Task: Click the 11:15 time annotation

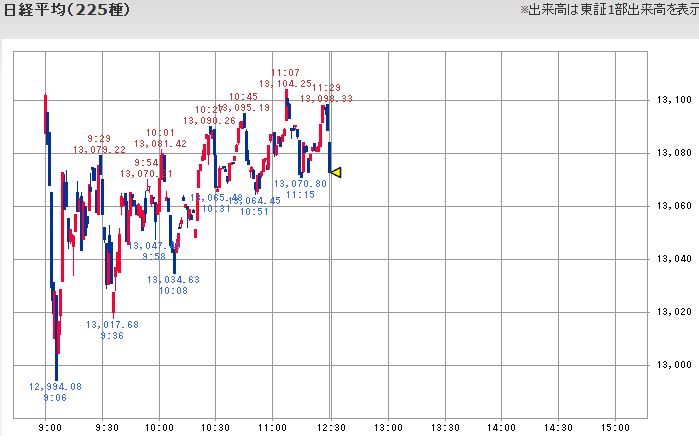Action: click(x=300, y=195)
